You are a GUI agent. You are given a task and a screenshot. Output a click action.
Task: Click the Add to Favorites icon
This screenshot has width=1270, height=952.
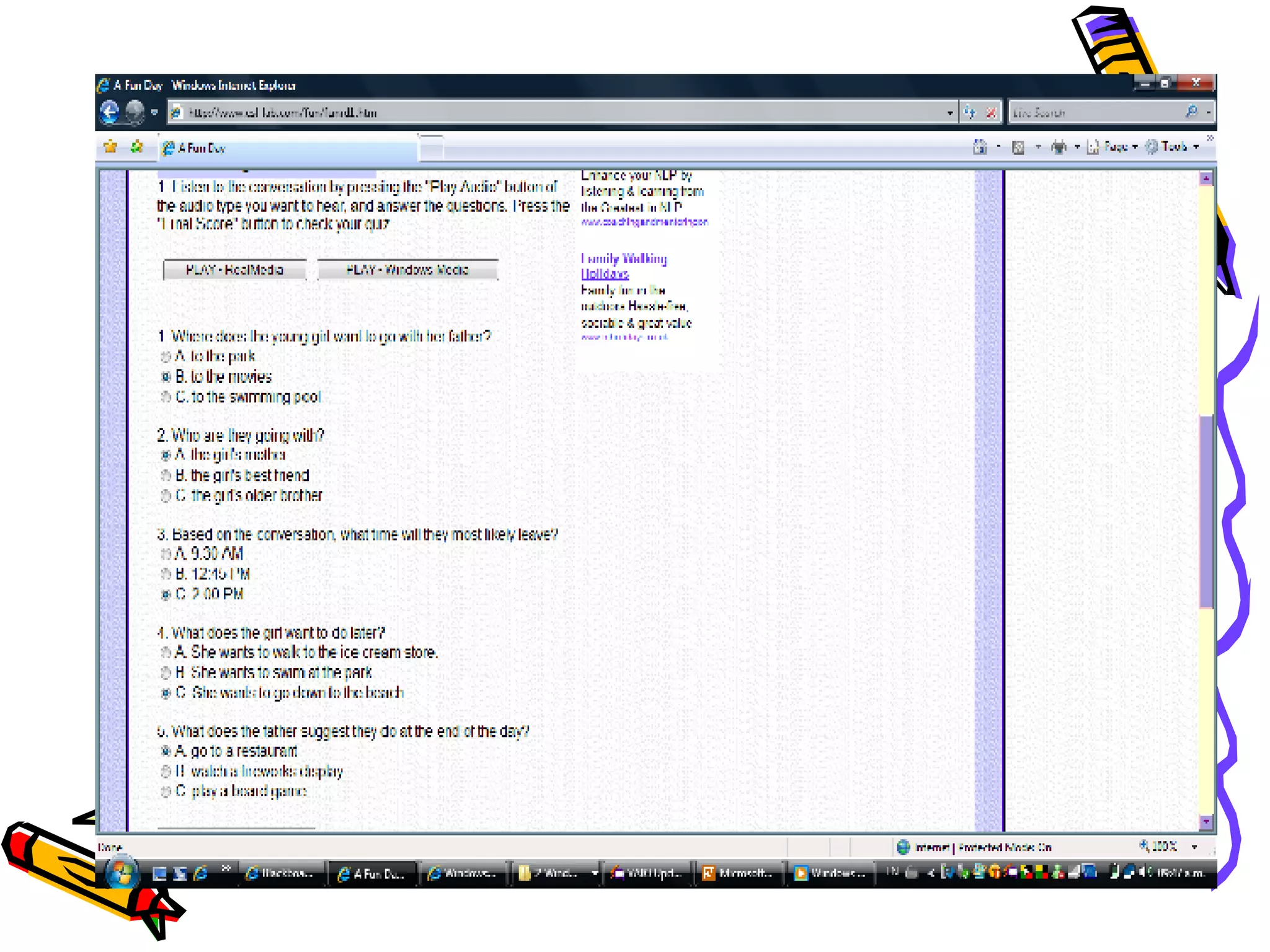pyautogui.click(x=137, y=147)
